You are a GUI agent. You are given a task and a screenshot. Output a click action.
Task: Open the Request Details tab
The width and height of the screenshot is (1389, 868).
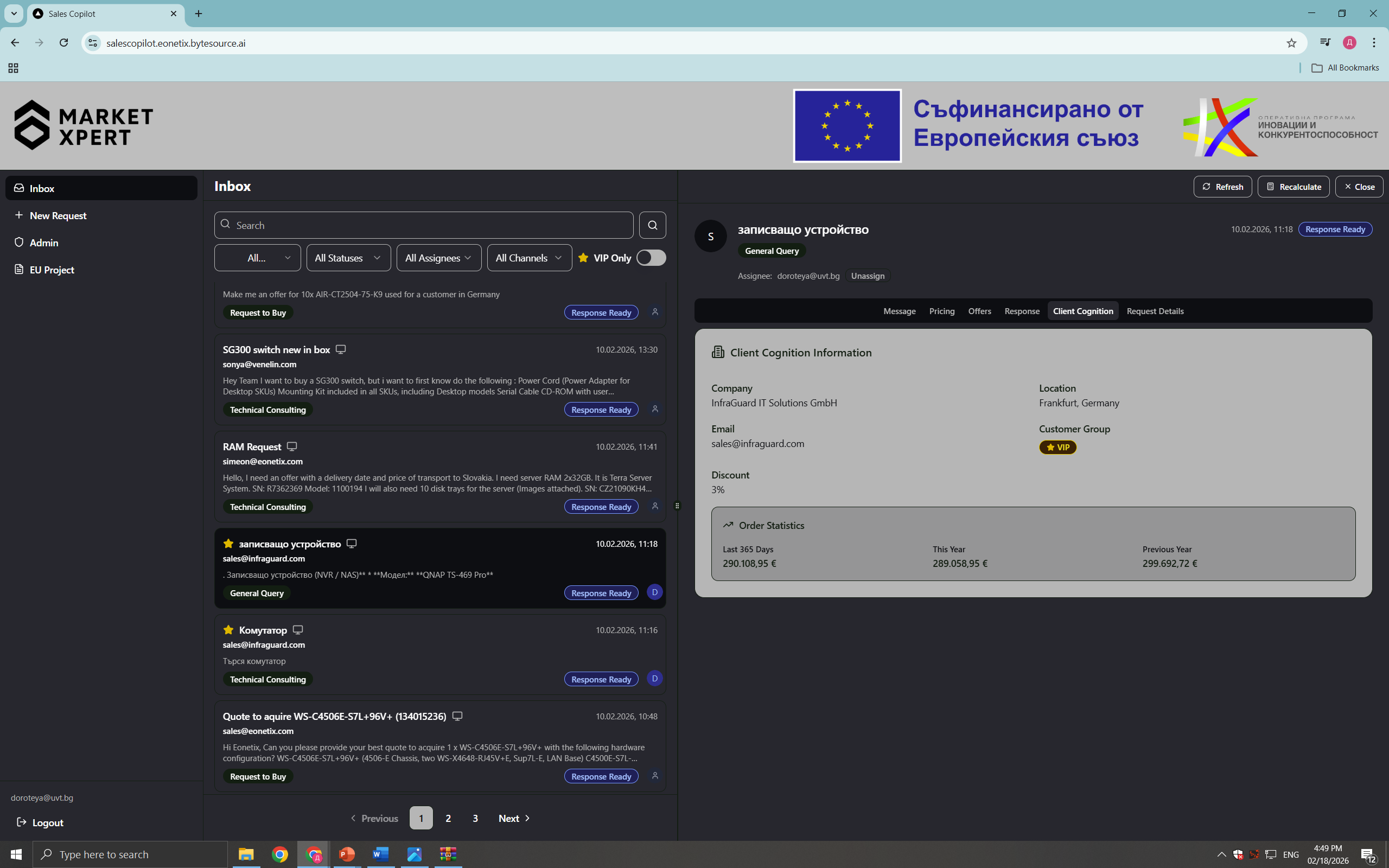[x=1154, y=311]
